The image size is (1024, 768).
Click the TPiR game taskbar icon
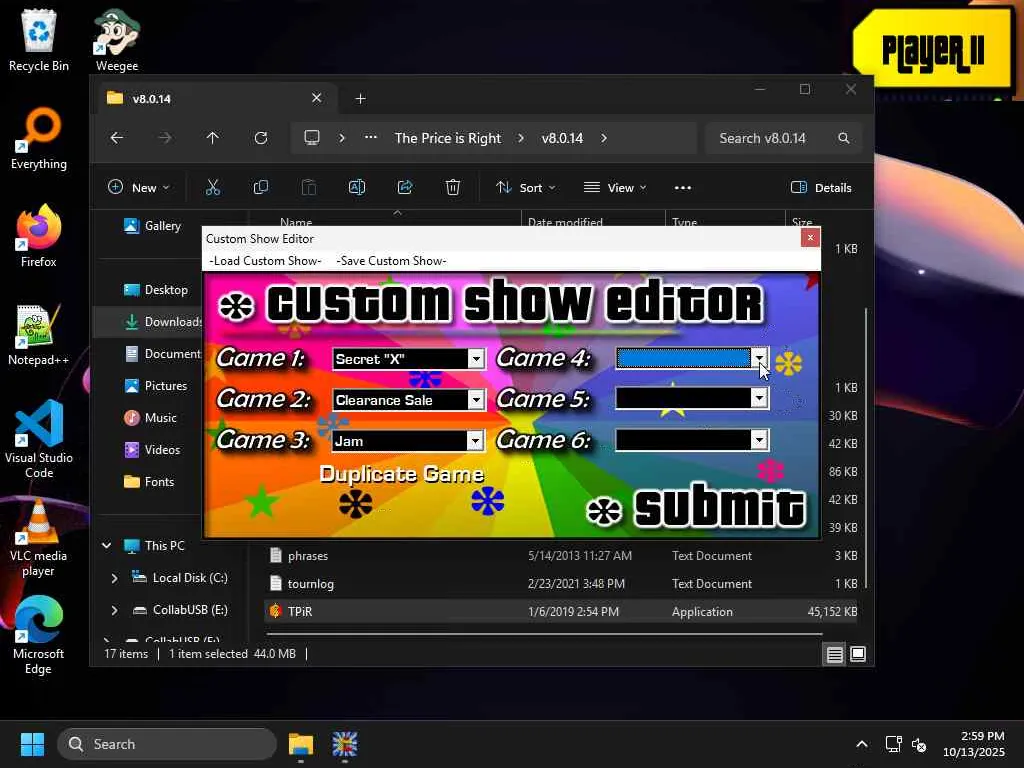pyautogui.click(x=345, y=744)
